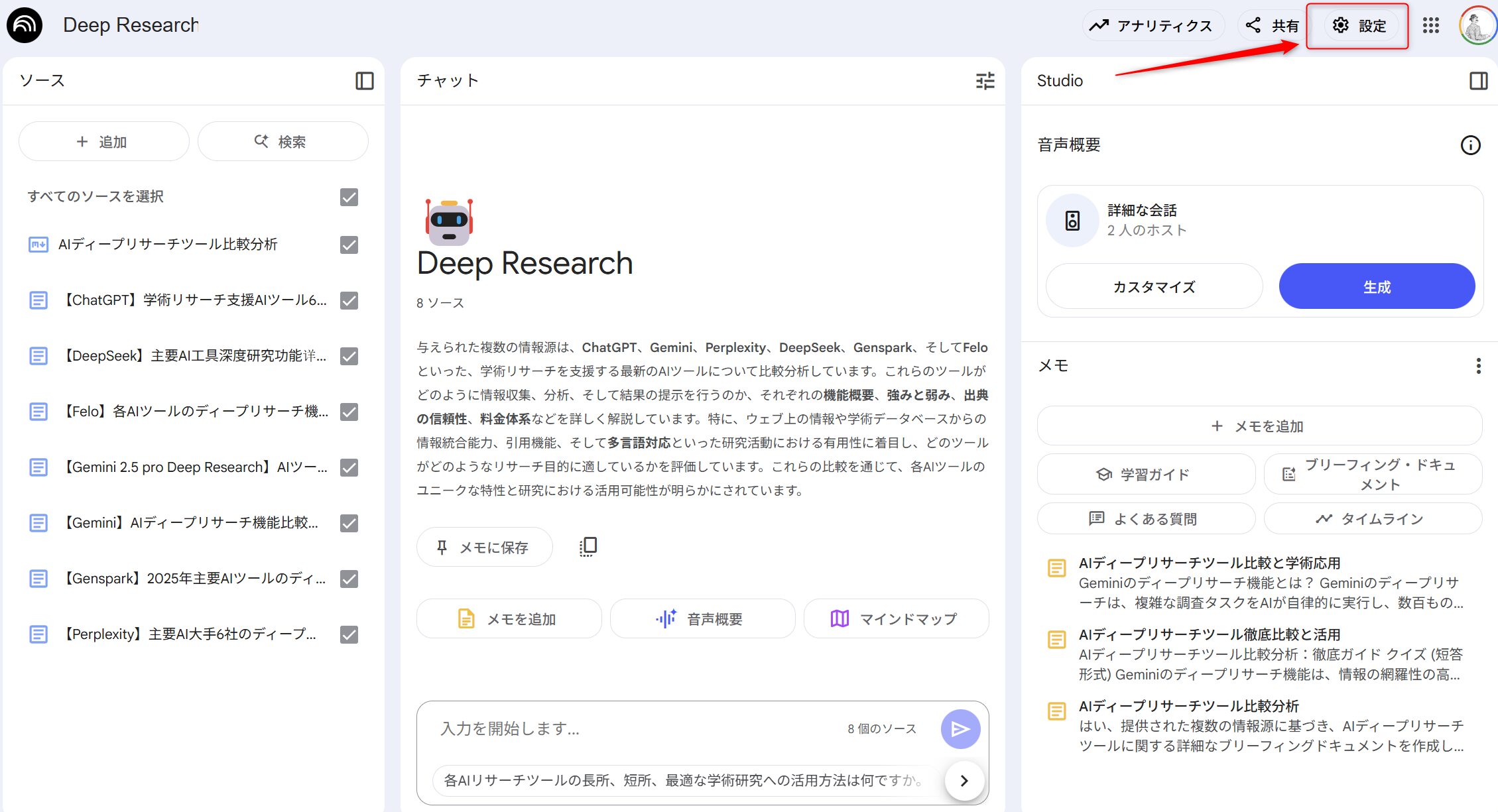1498x812 pixels.
Task: Open the Share (共有) button
Action: 1272,26
